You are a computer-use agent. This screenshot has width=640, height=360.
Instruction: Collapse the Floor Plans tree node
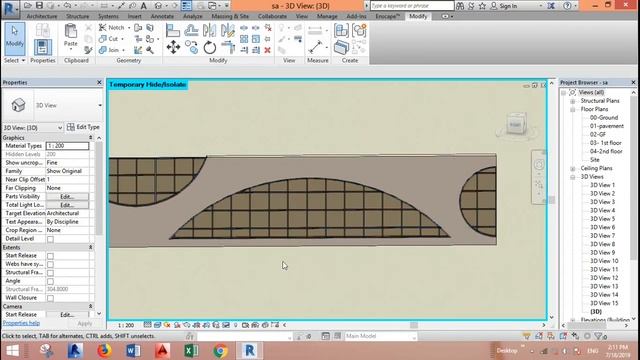click(x=573, y=109)
